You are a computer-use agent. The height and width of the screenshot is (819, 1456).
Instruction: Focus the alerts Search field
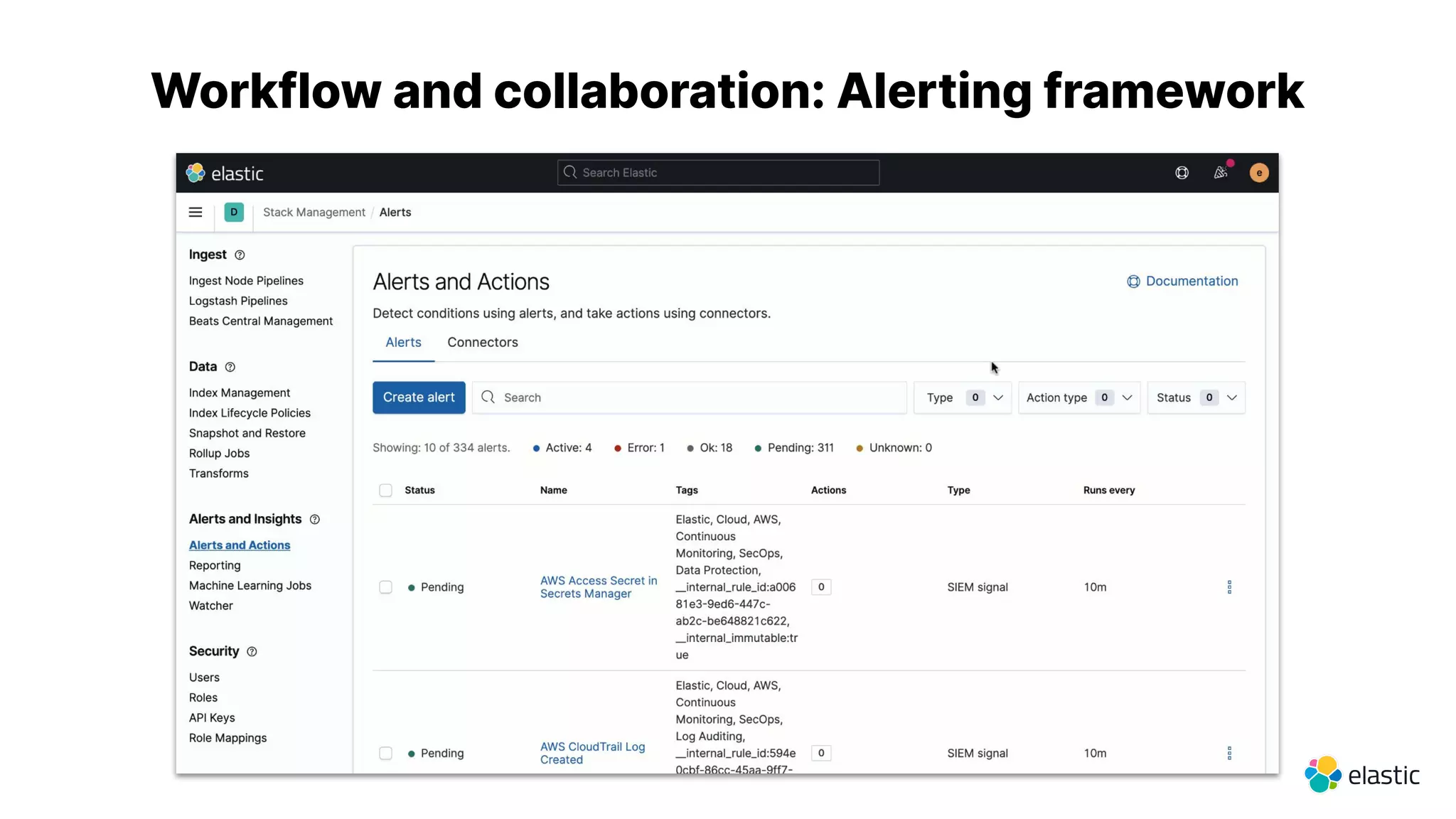click(x=690, y=397)
